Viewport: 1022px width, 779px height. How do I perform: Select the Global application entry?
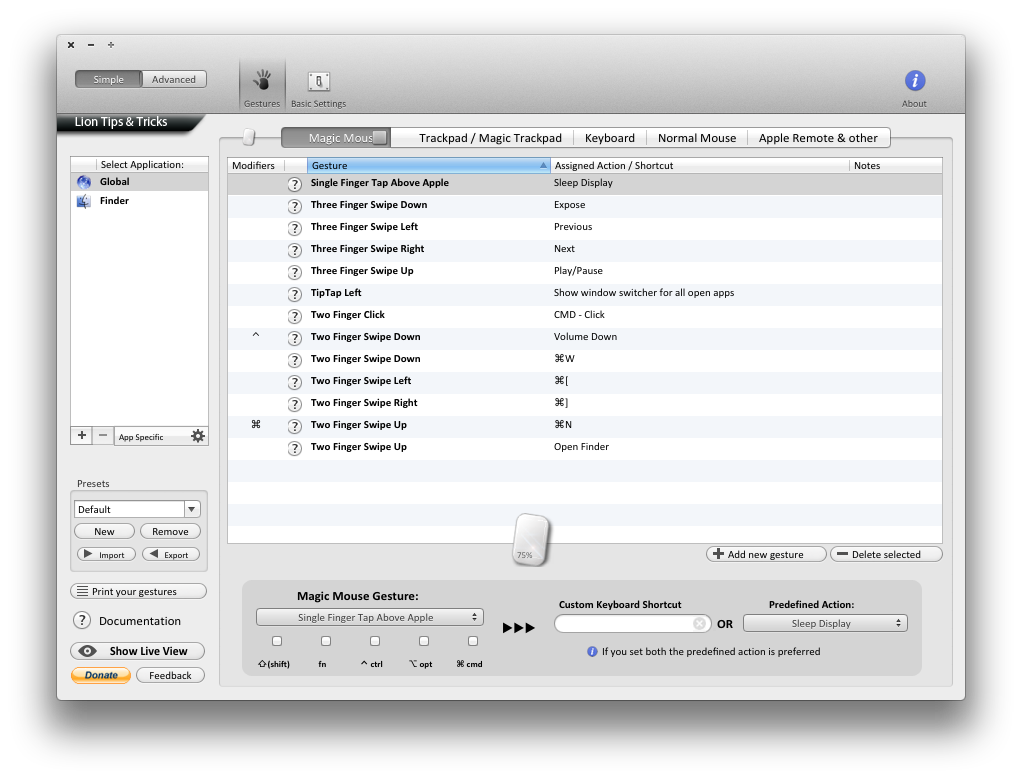tap(139, 182)
